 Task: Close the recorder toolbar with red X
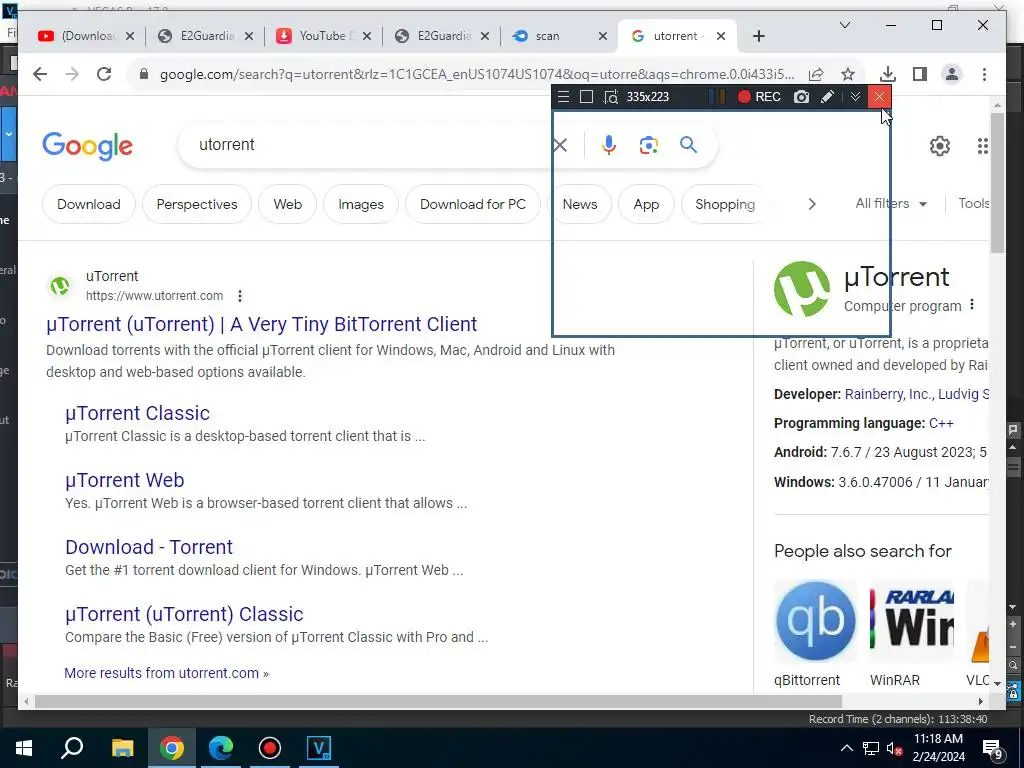click(x=879, y=97)
